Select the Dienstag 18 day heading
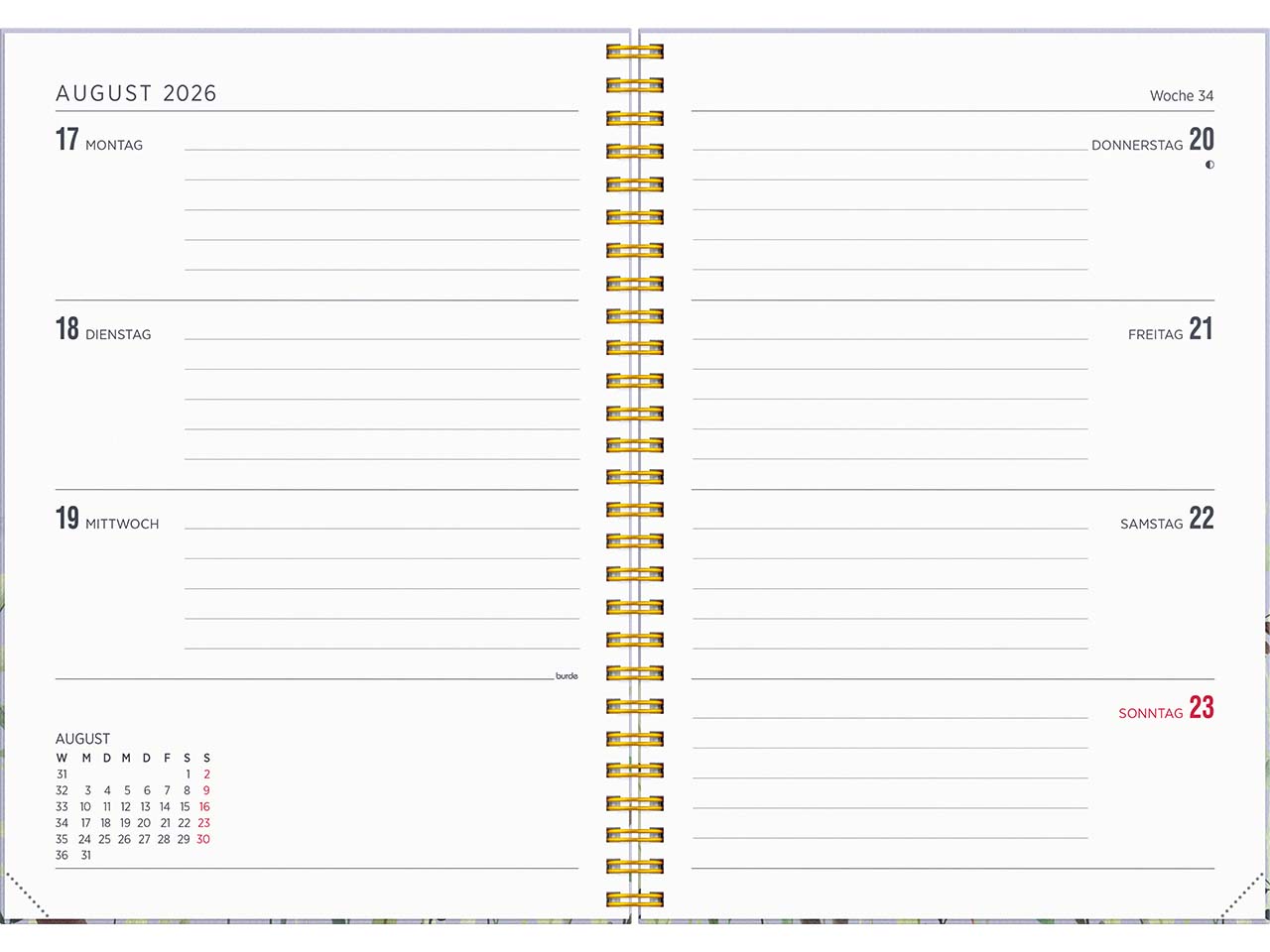The height and width of the screenshot is (952, 1270). [x=103, y=330]
